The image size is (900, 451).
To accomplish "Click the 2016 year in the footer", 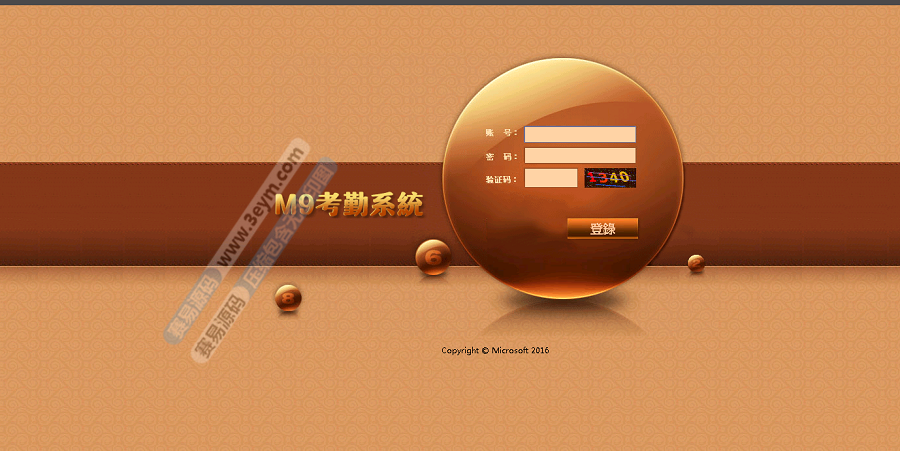I will (540, 351).
